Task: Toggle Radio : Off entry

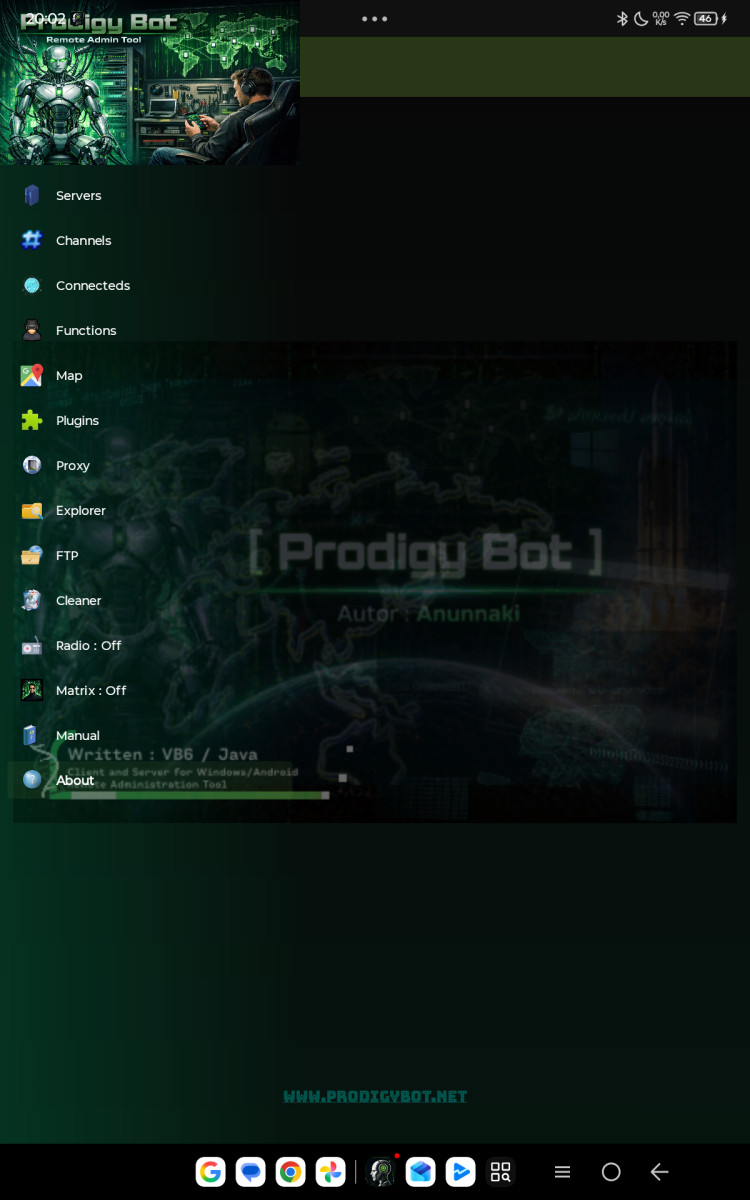Action: (150, 645)
